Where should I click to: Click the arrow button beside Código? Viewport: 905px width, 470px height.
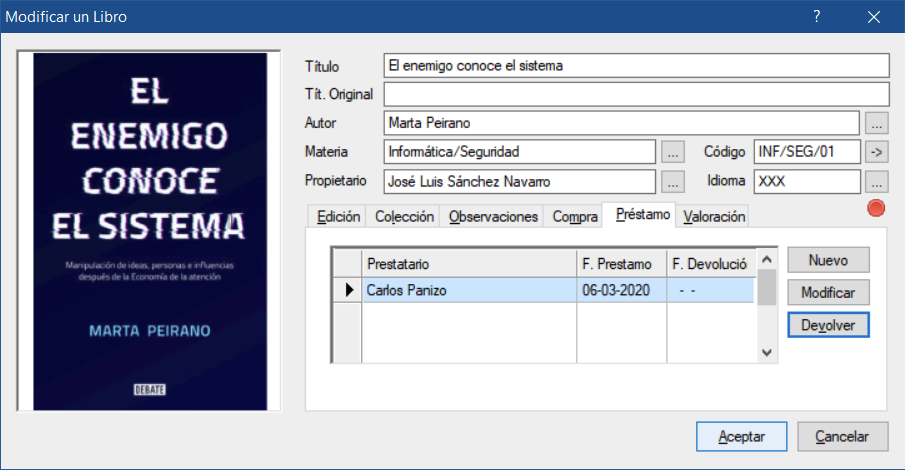(x=876, y=153)
